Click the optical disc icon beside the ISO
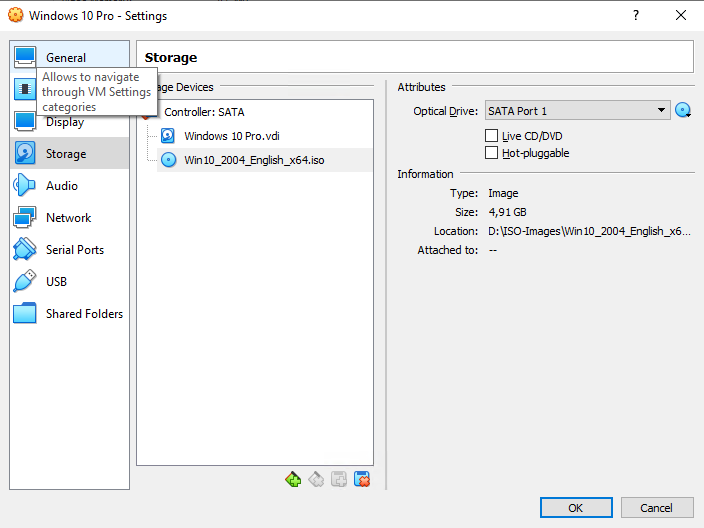 [168, 160]
